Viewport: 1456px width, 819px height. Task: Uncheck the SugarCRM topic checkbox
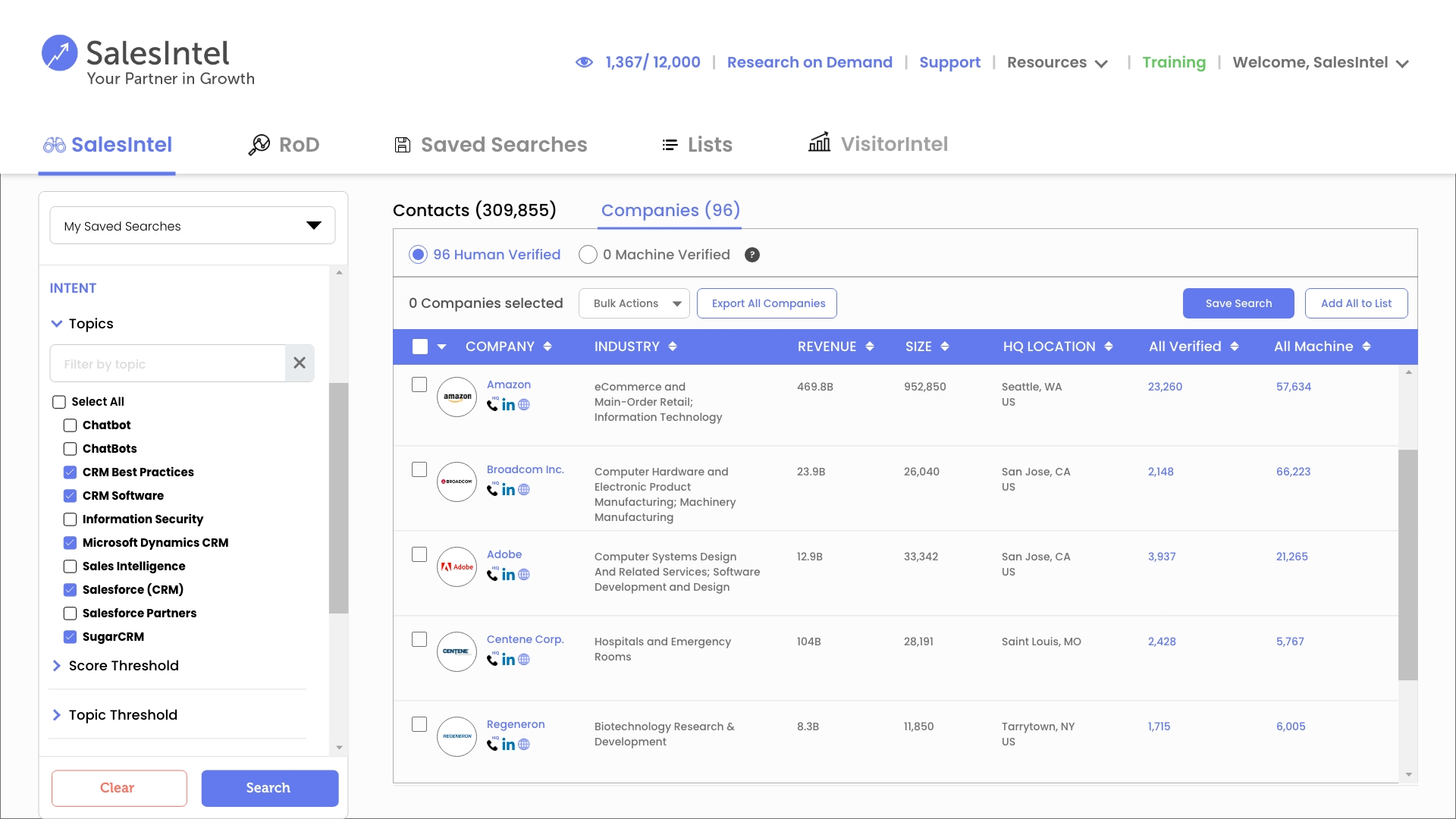coord(71,637)
